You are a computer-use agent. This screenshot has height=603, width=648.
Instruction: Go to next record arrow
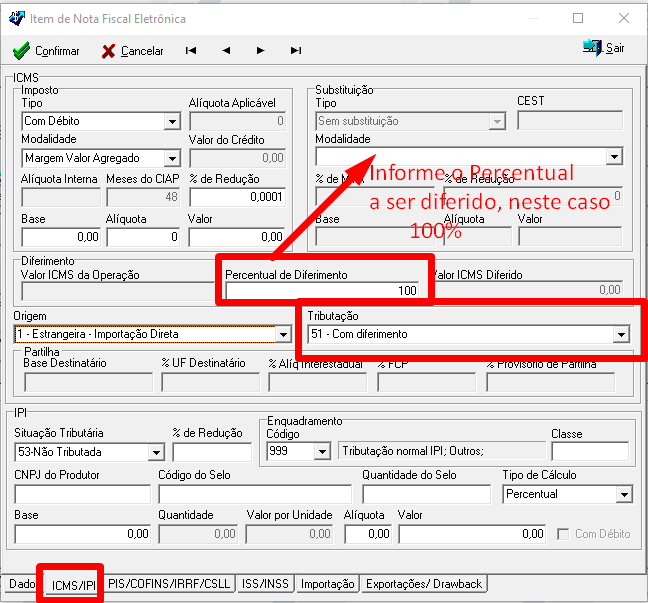260,51
